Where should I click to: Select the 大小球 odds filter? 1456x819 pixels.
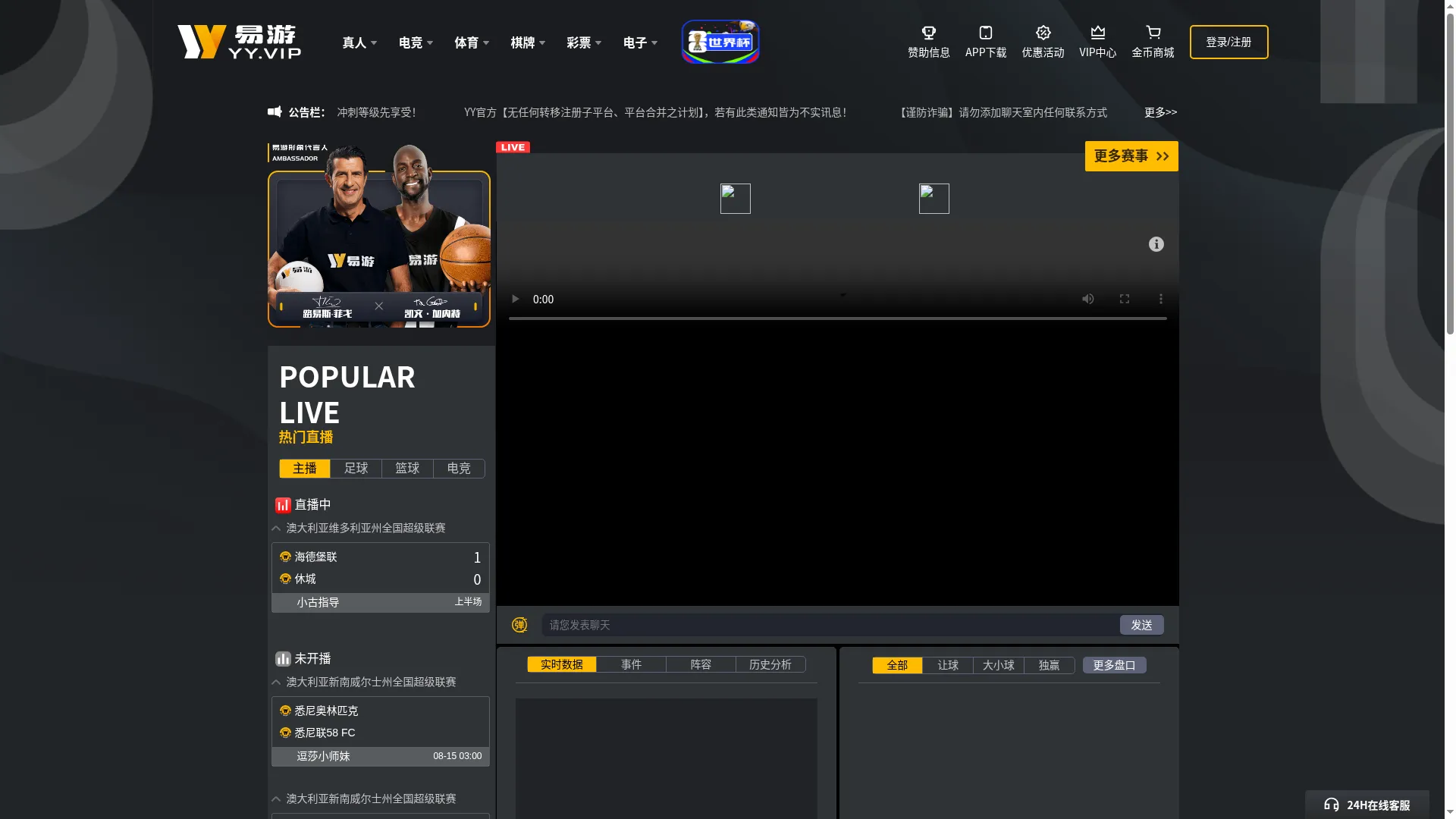[x=999, y=666]
